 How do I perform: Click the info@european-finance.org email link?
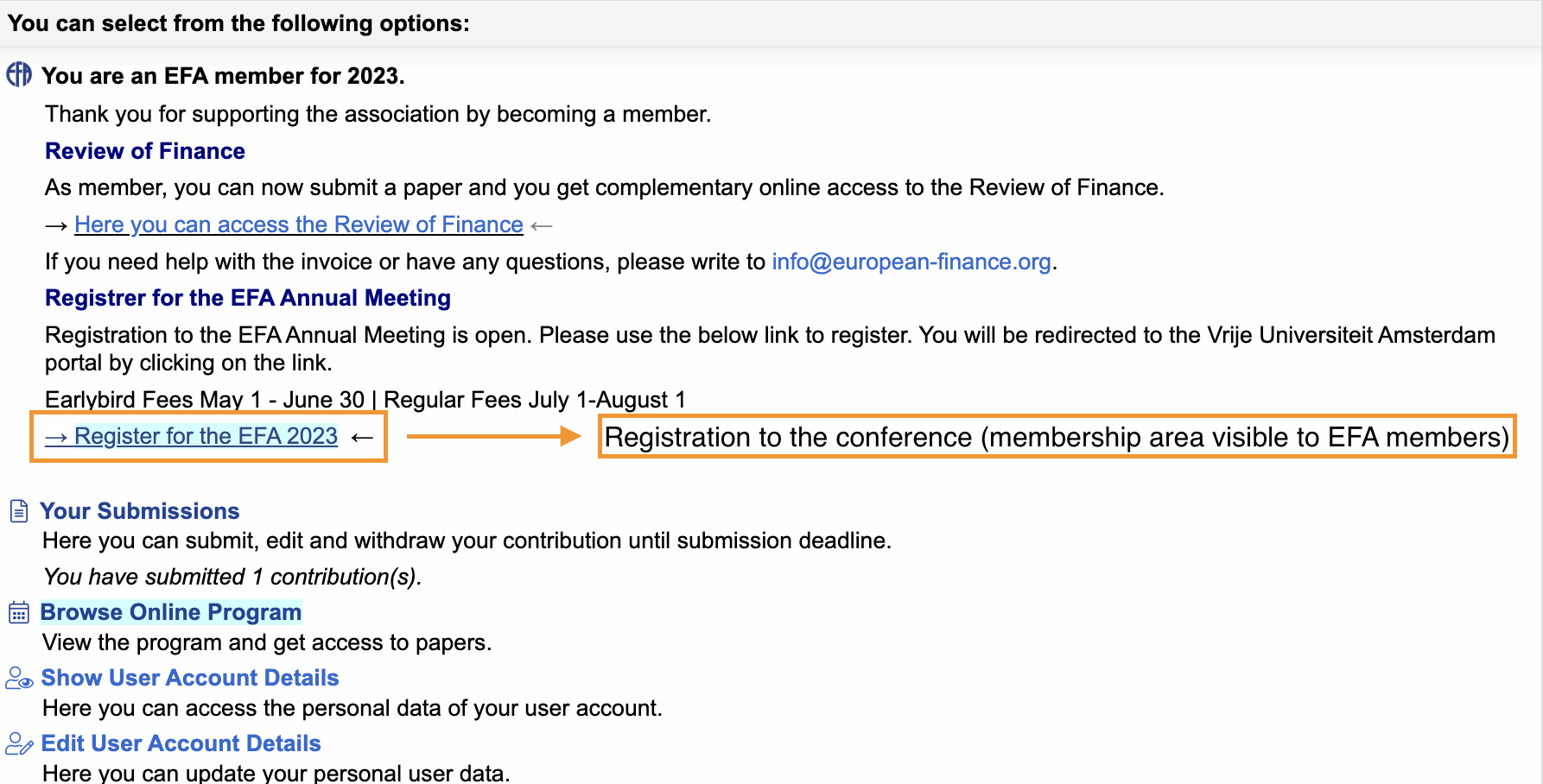[911, 262]
